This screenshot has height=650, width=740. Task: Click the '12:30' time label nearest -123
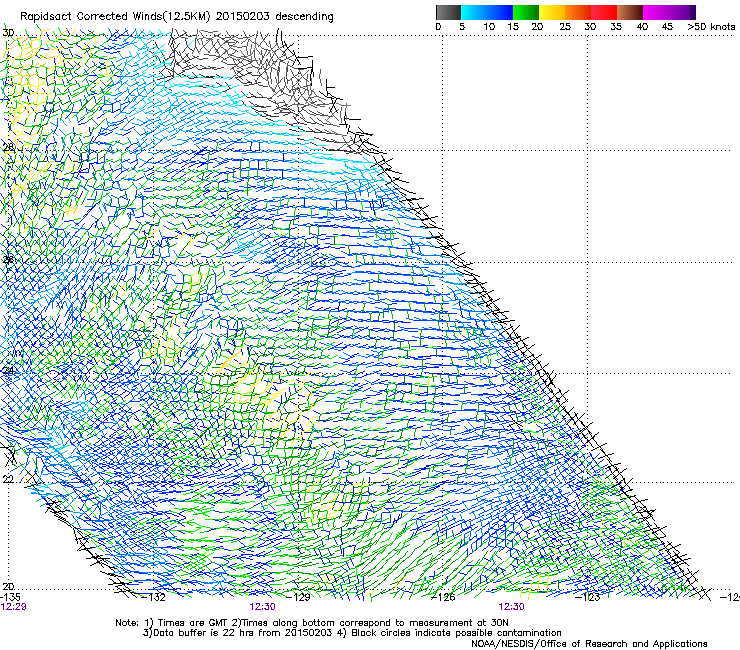(512, 607)
